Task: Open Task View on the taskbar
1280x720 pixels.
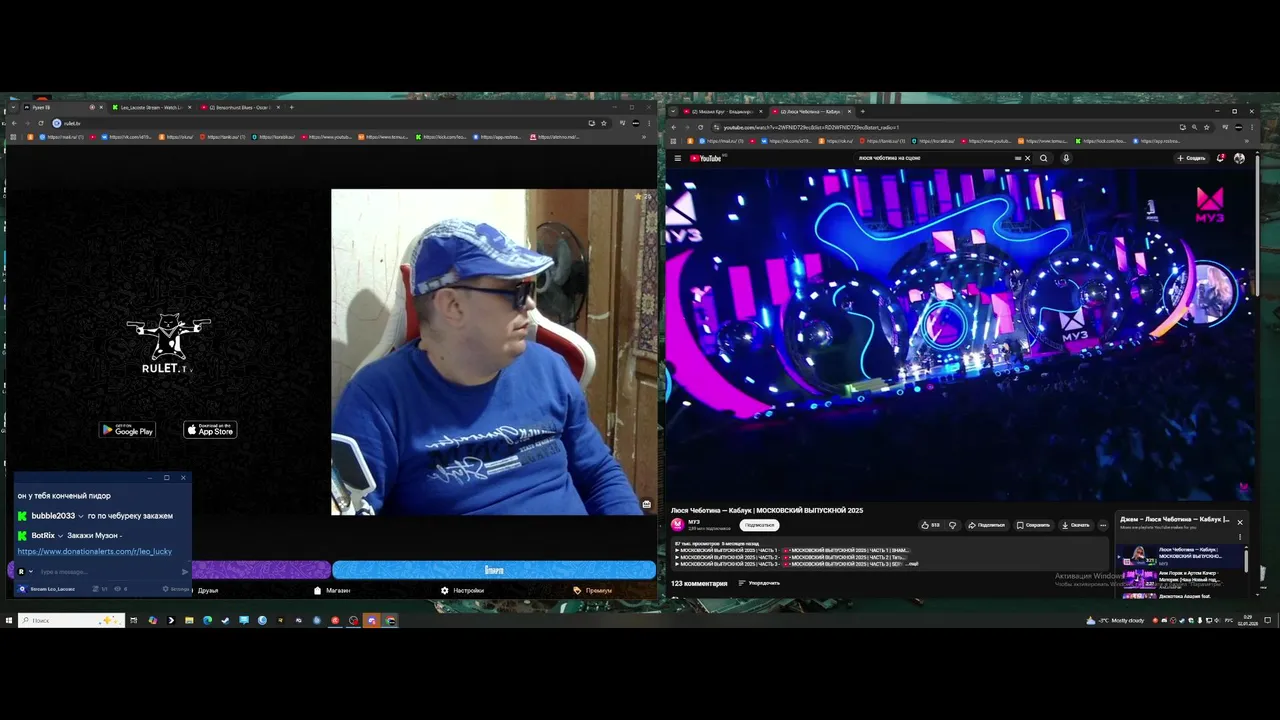Action: (133, 620)
